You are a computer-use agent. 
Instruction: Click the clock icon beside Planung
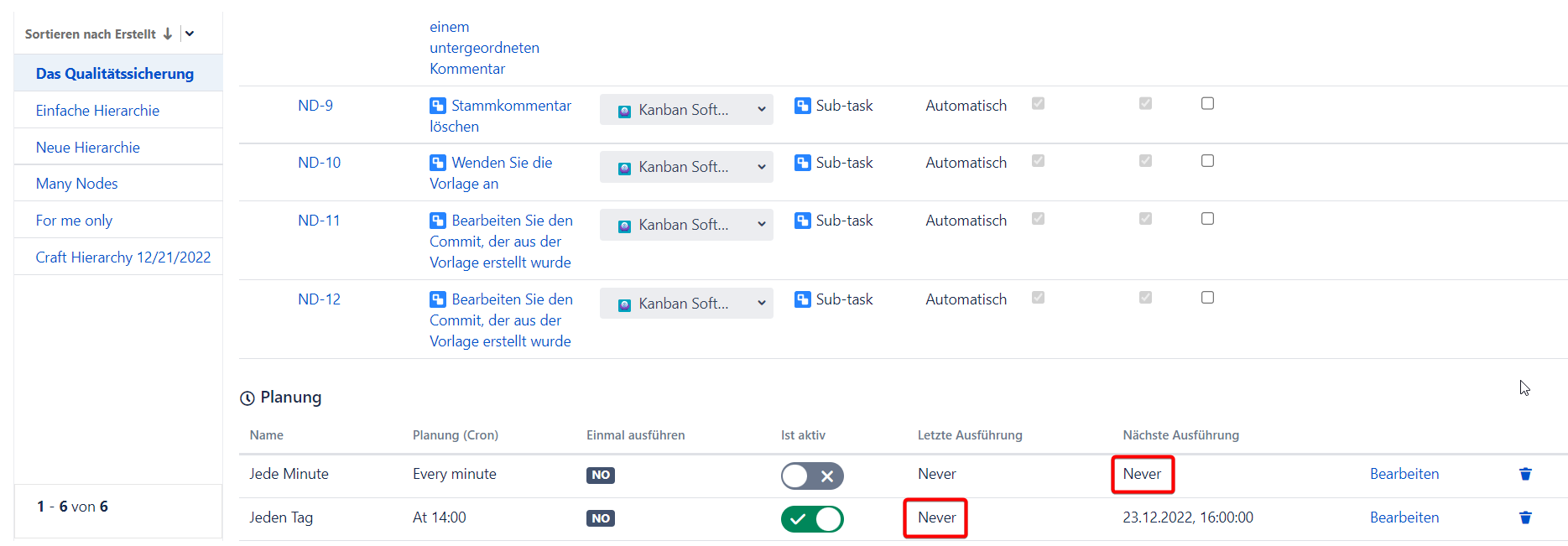(247, 398)
